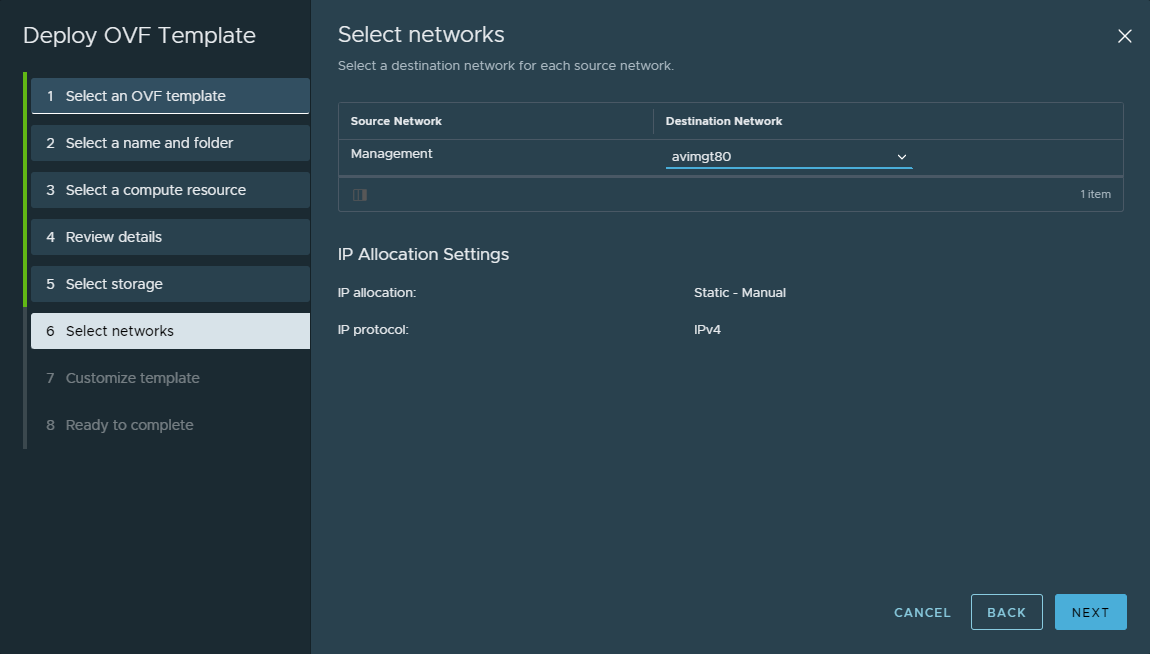Open step 3 Select a compute resource
The height and width of the screenshot is (654, 1150).
(x=170, y=190)
